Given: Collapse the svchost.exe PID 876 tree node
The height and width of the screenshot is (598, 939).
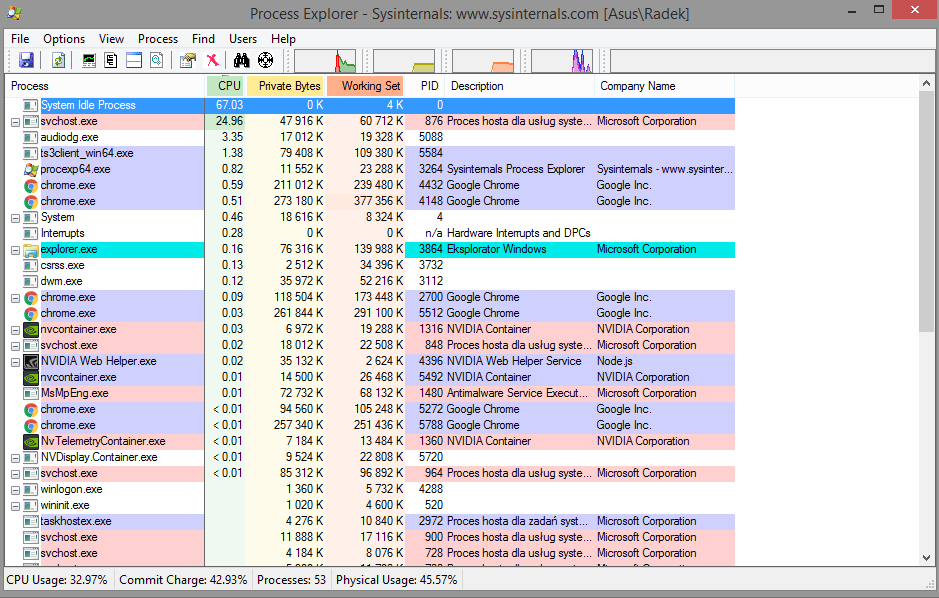Looking at the screenshot, I should 16,122.
